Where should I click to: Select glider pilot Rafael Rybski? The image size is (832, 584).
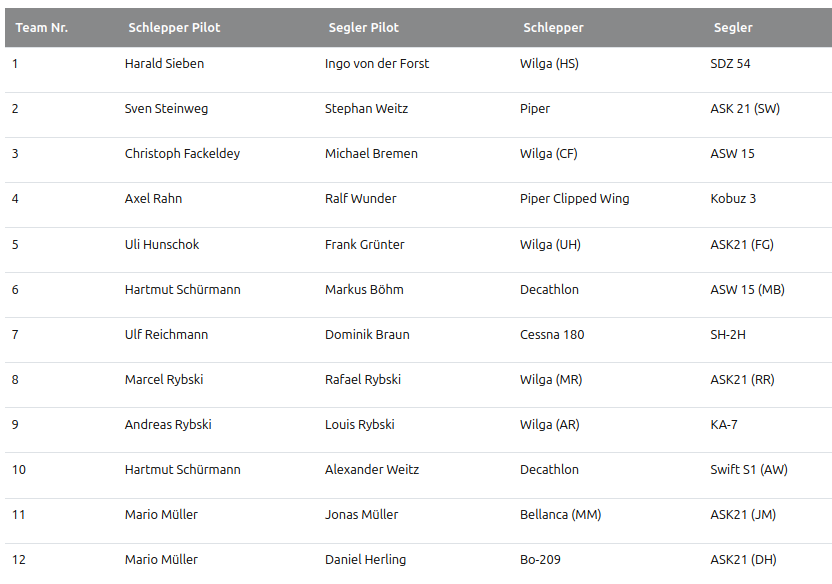coord(363,380)
